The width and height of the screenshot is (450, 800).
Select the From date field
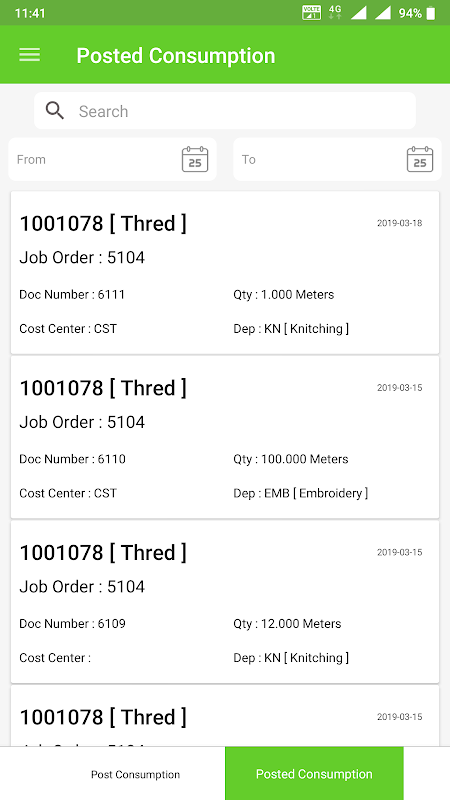(113, 159)
